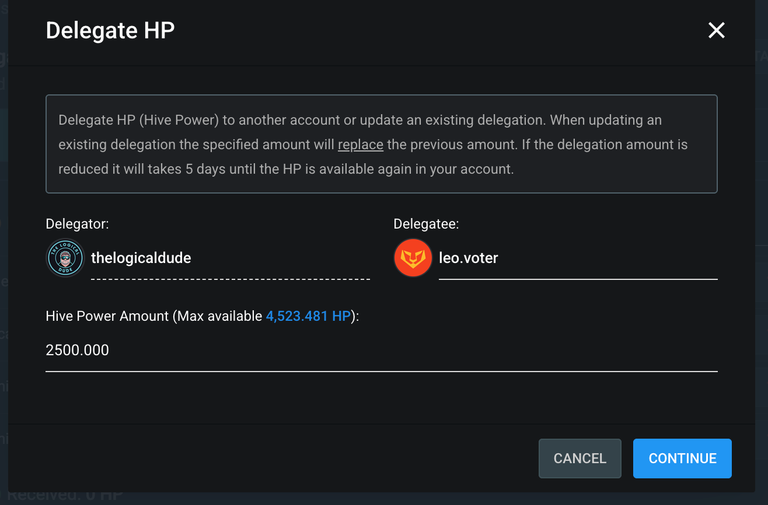768x505 pixels.
Task: Click the leo.voter lion avatar
Action: click(x=413, y=258)
